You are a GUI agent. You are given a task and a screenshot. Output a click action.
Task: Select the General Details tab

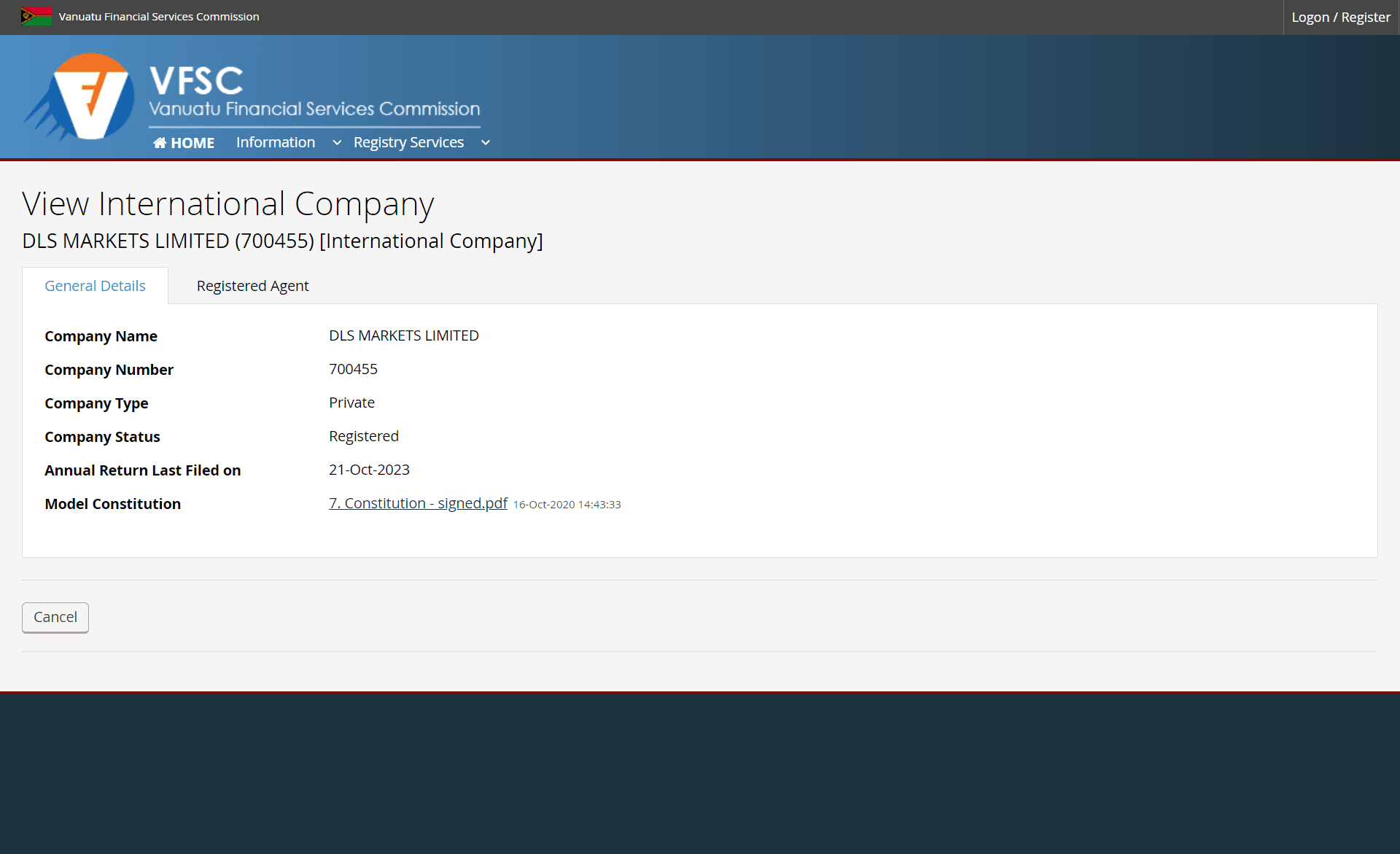pyautogui.click(x=94, y=285)
